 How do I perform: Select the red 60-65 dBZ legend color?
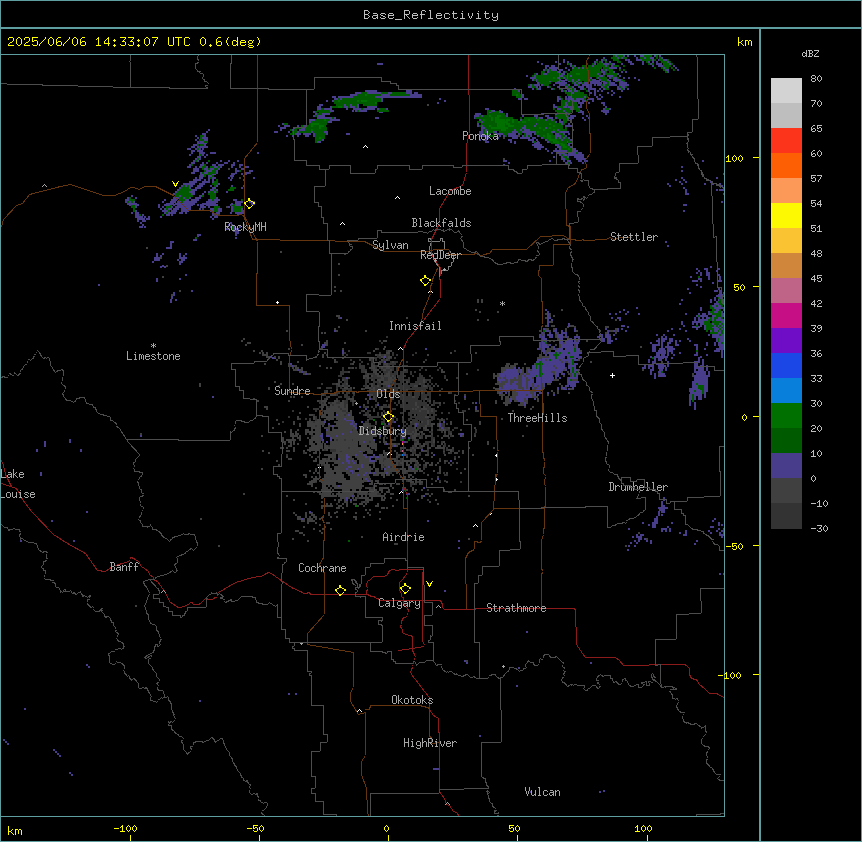786,141
